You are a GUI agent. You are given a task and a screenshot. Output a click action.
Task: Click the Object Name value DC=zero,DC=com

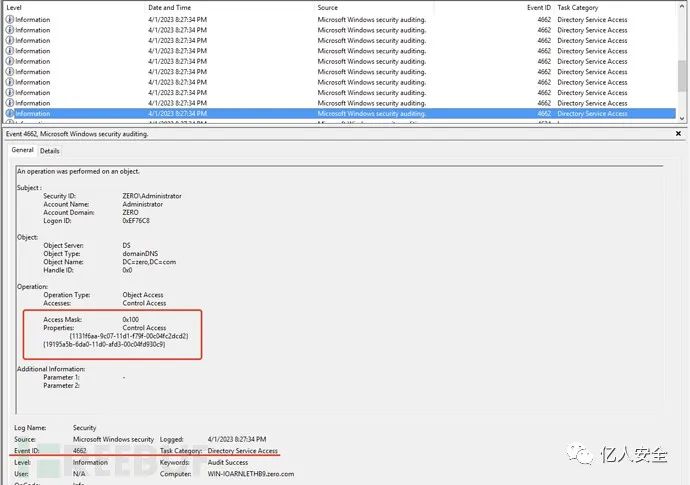pyautogui.click(x=151, y=262)
